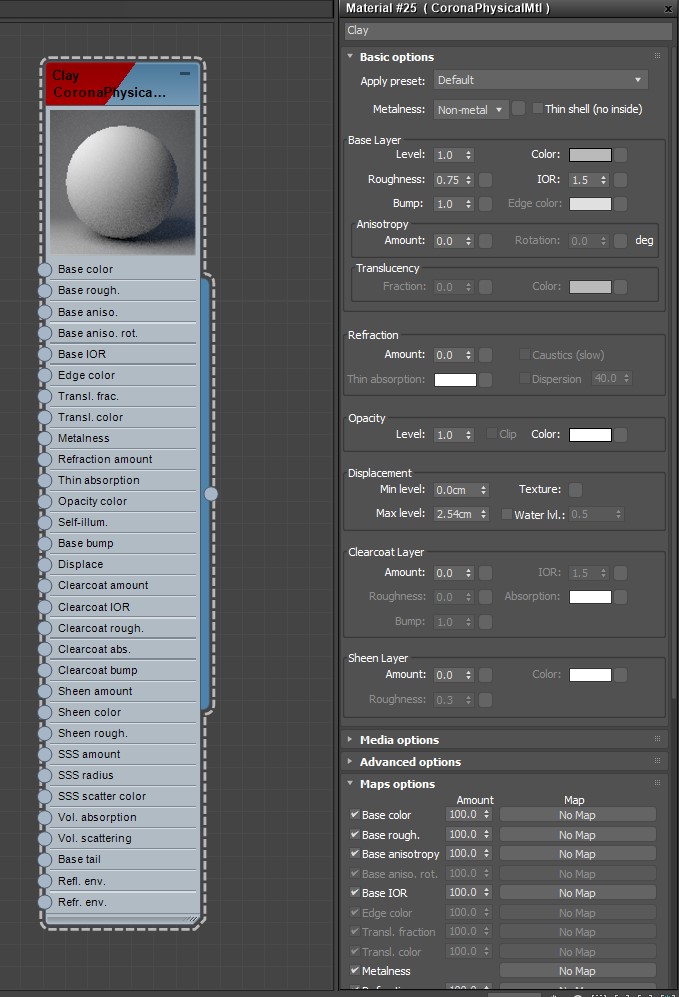The width and height of the screenshot is (679, 997).
Task: Toggle the Opacity Clip checkbox
Action: pos(492,434)
